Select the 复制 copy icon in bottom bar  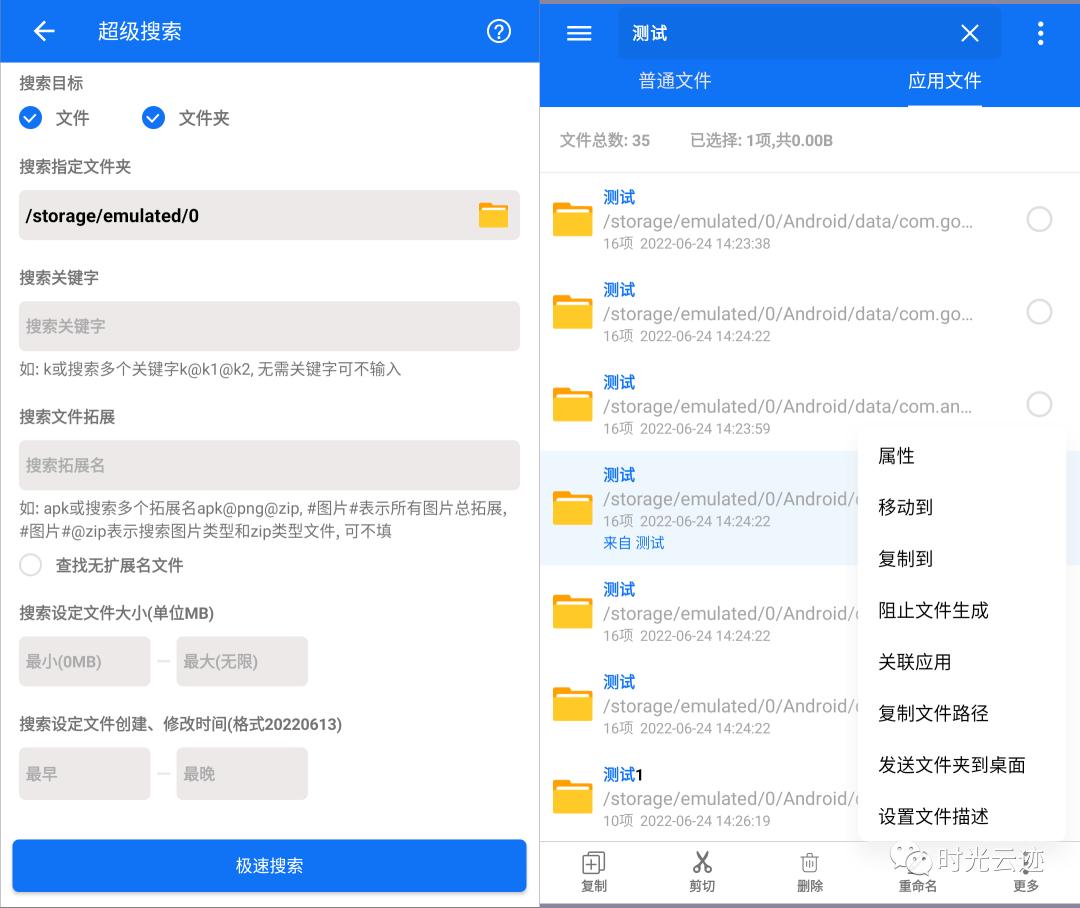(x=593, y=870)
